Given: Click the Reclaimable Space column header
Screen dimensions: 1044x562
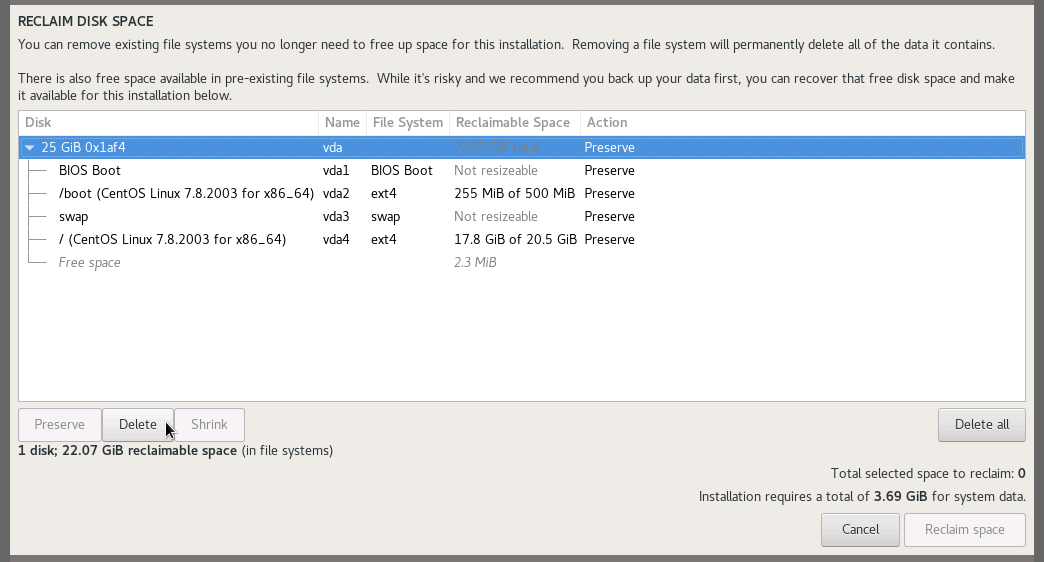Looking at the screenshot, I should (x=512, y=123).
